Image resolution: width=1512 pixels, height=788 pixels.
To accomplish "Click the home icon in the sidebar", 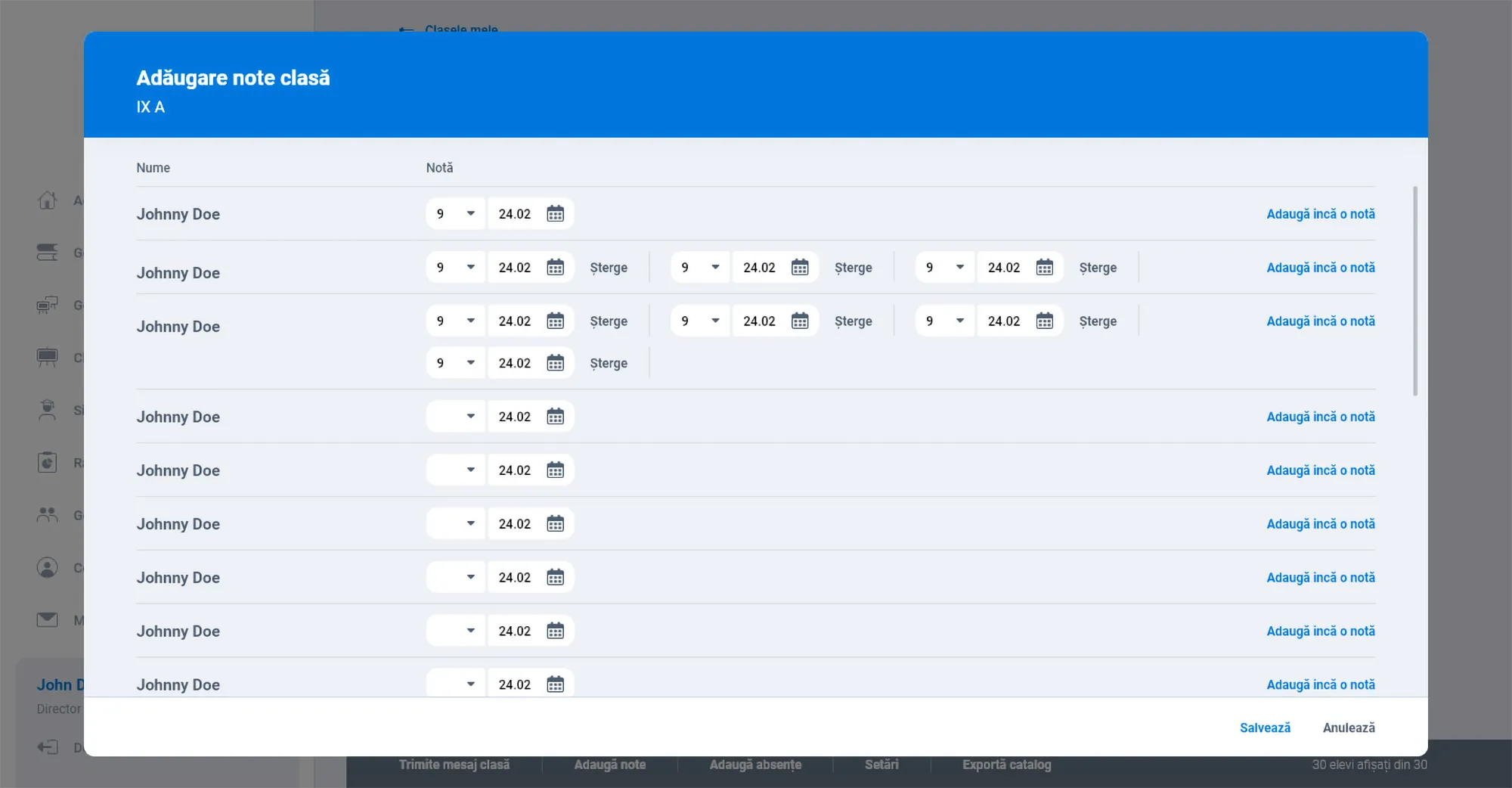I will point(48,200).
